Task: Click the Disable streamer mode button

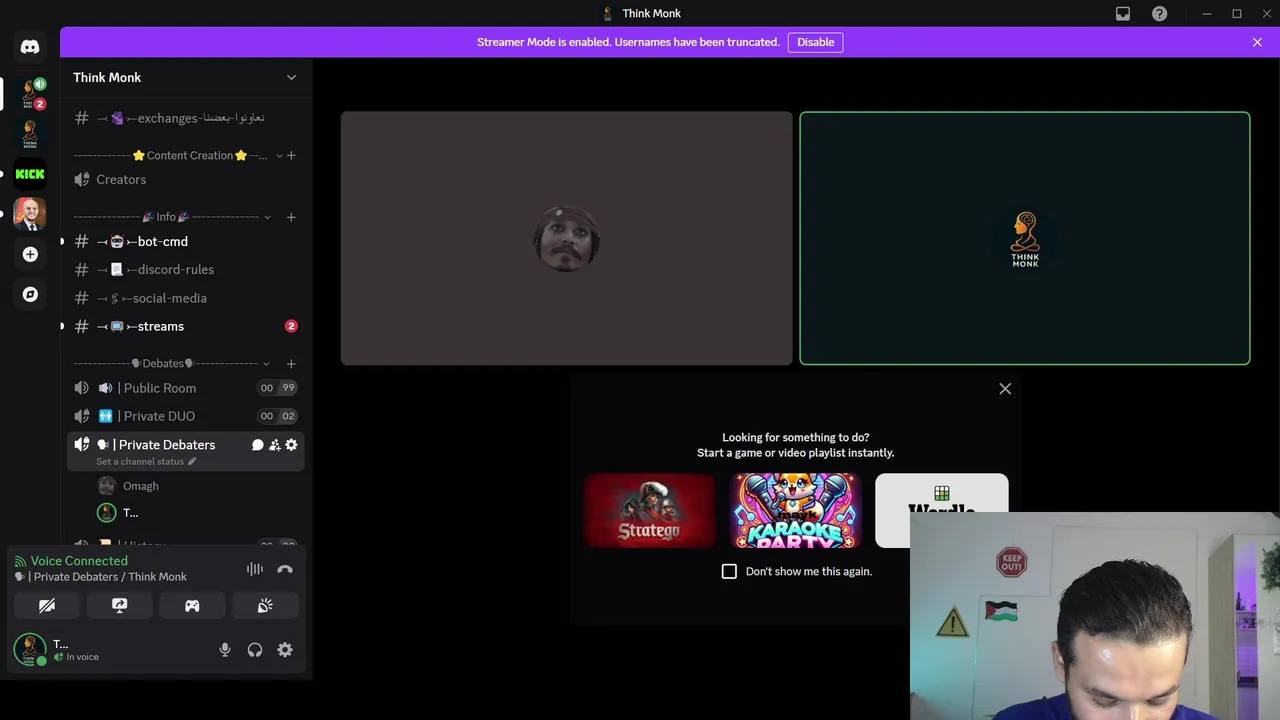Action: (x=815, y=42)
